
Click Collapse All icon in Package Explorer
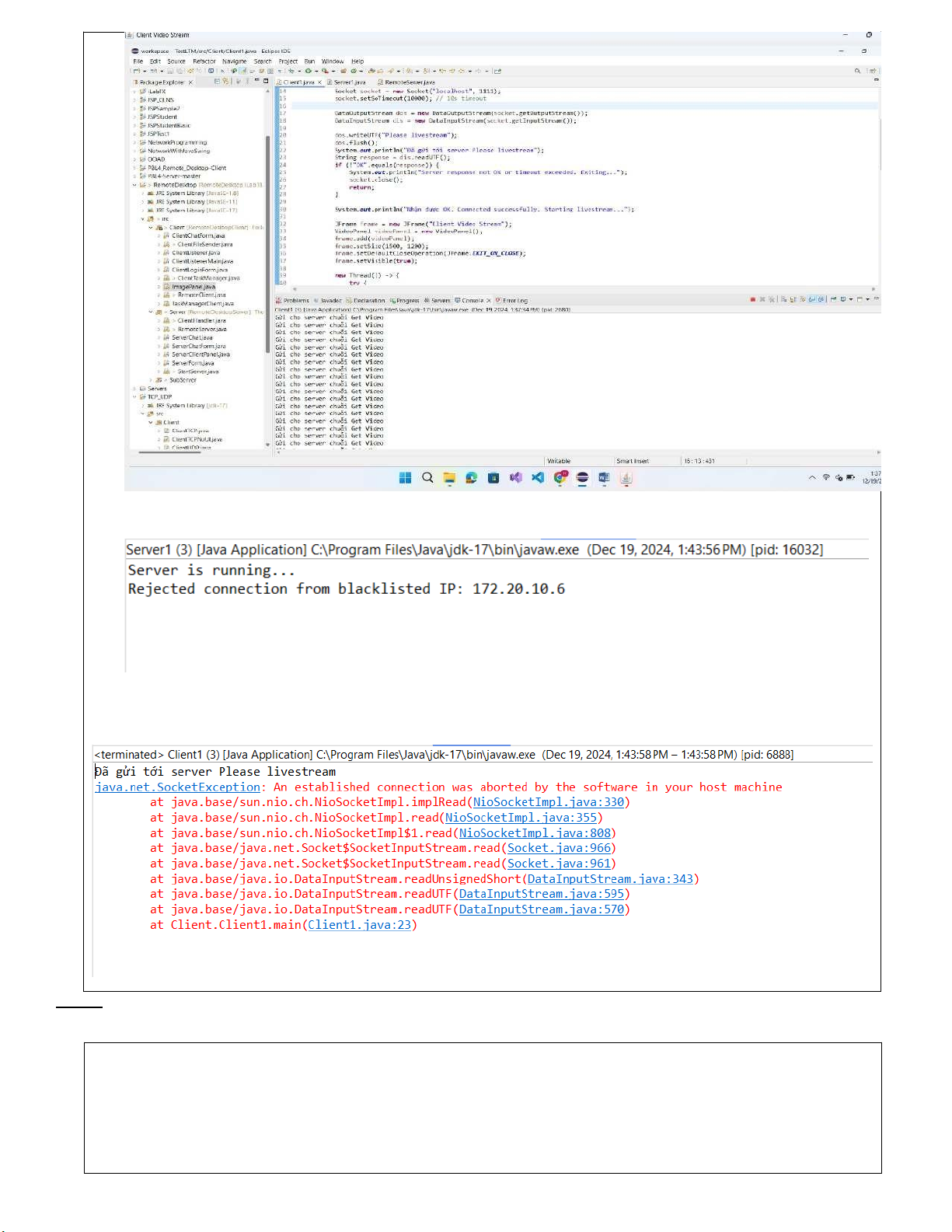coord(217,82)
